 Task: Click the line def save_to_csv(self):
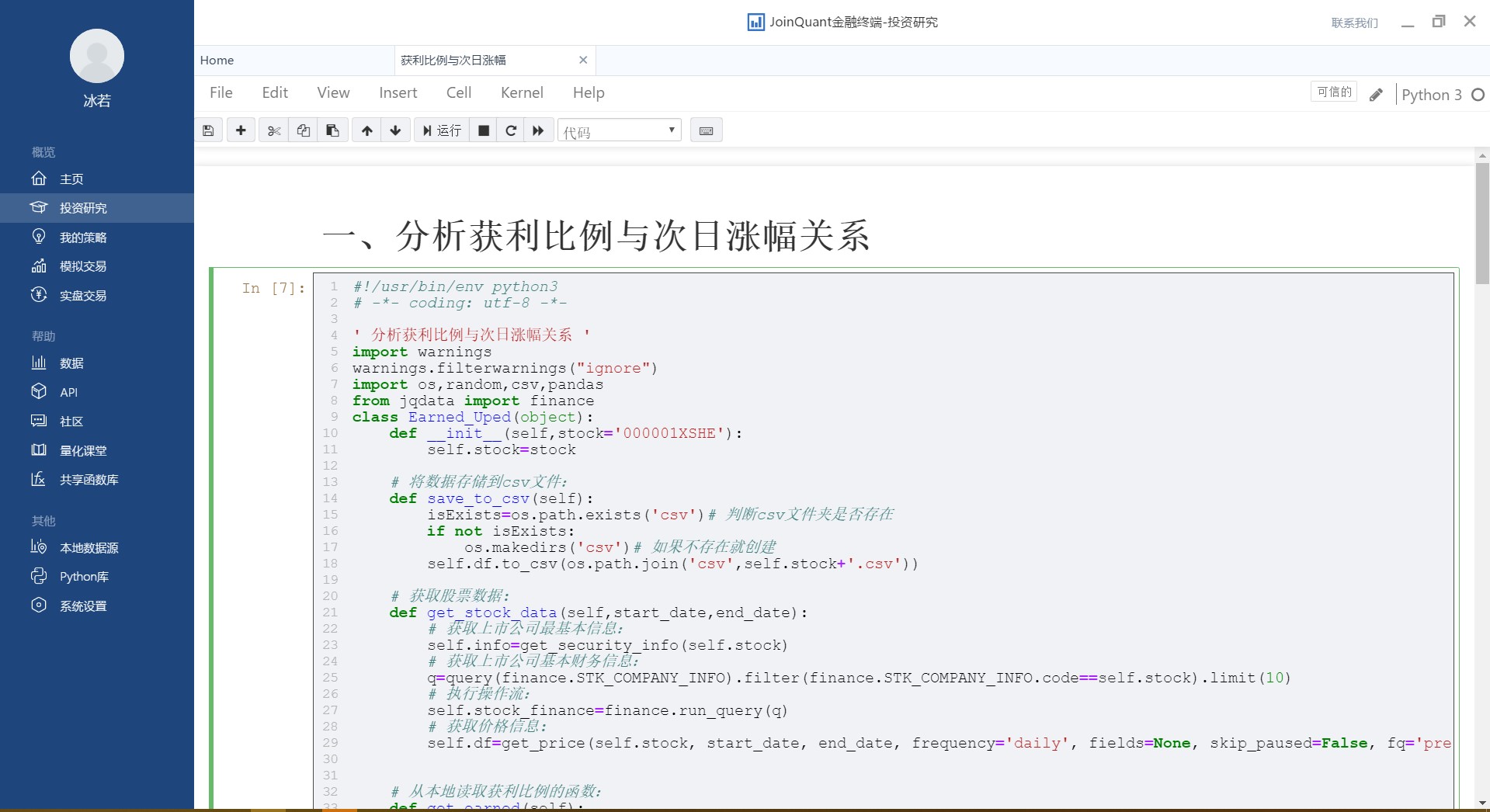(x=491, y=498)
